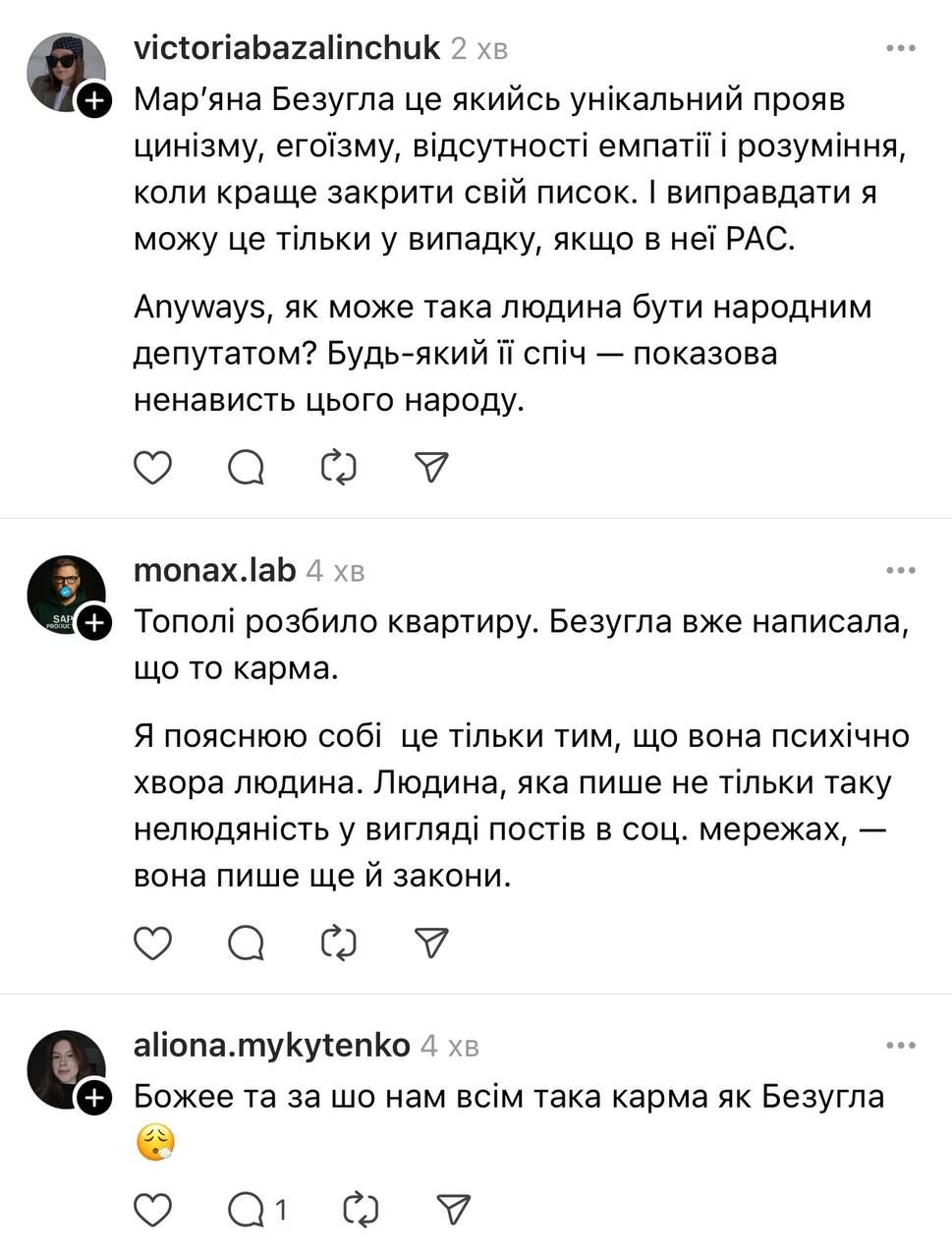
Task: Open comments on the monax.lab post
Action: [x=246, y=943]
